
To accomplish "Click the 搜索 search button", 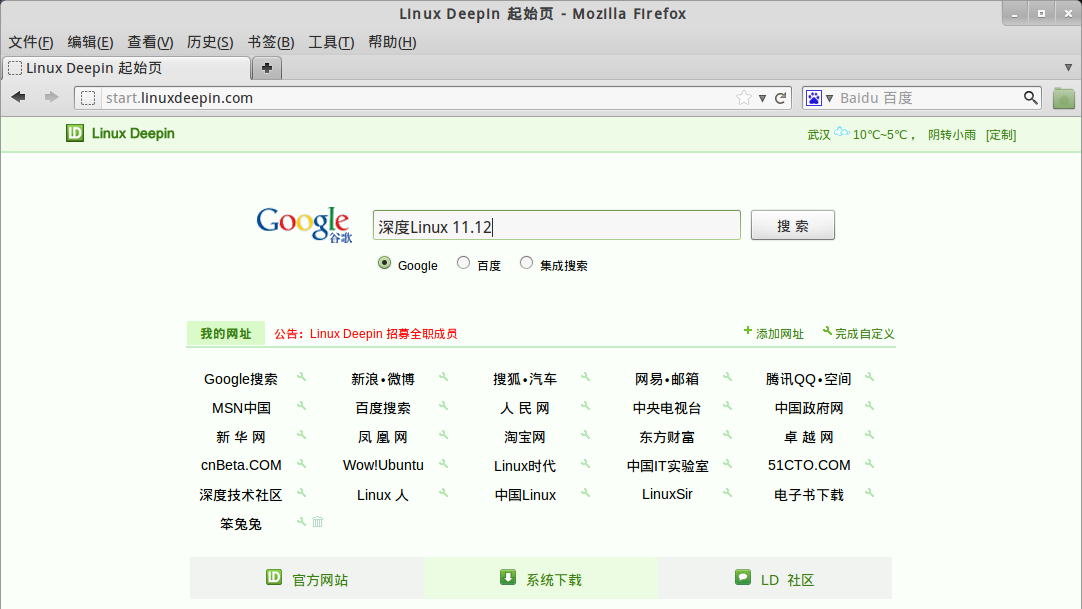I will (x=792, y=226).
